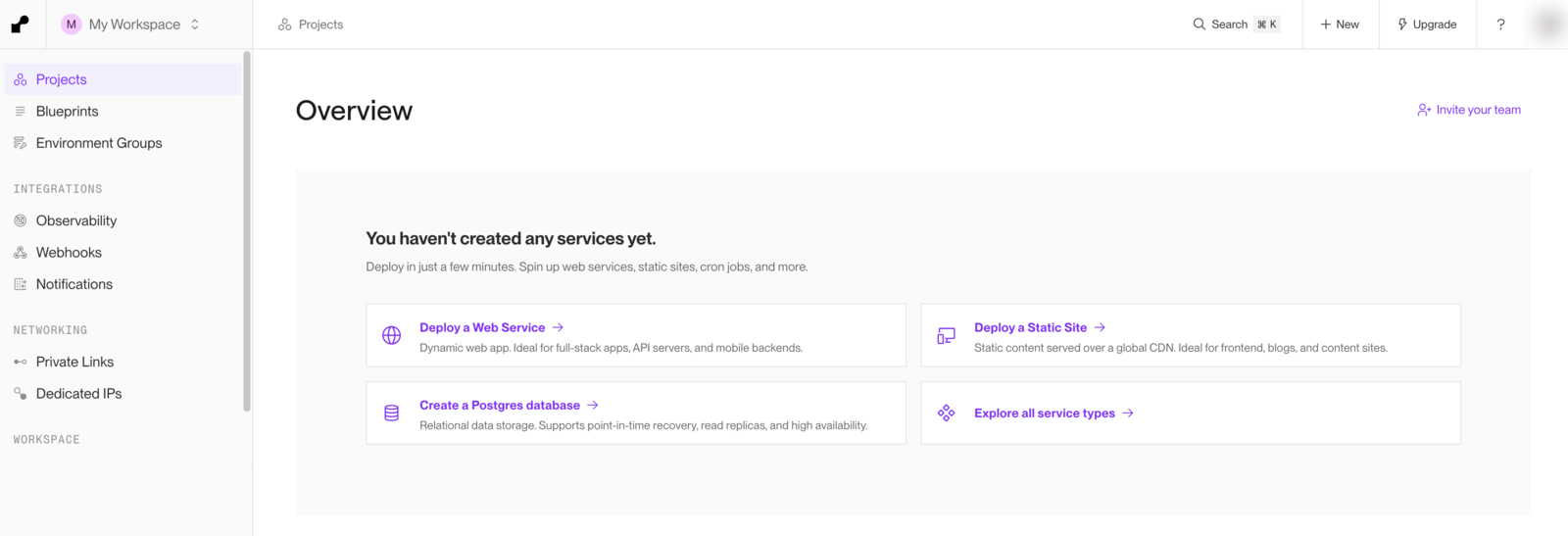
Task: Click Invite your team link
Action: coord(1469,110)
